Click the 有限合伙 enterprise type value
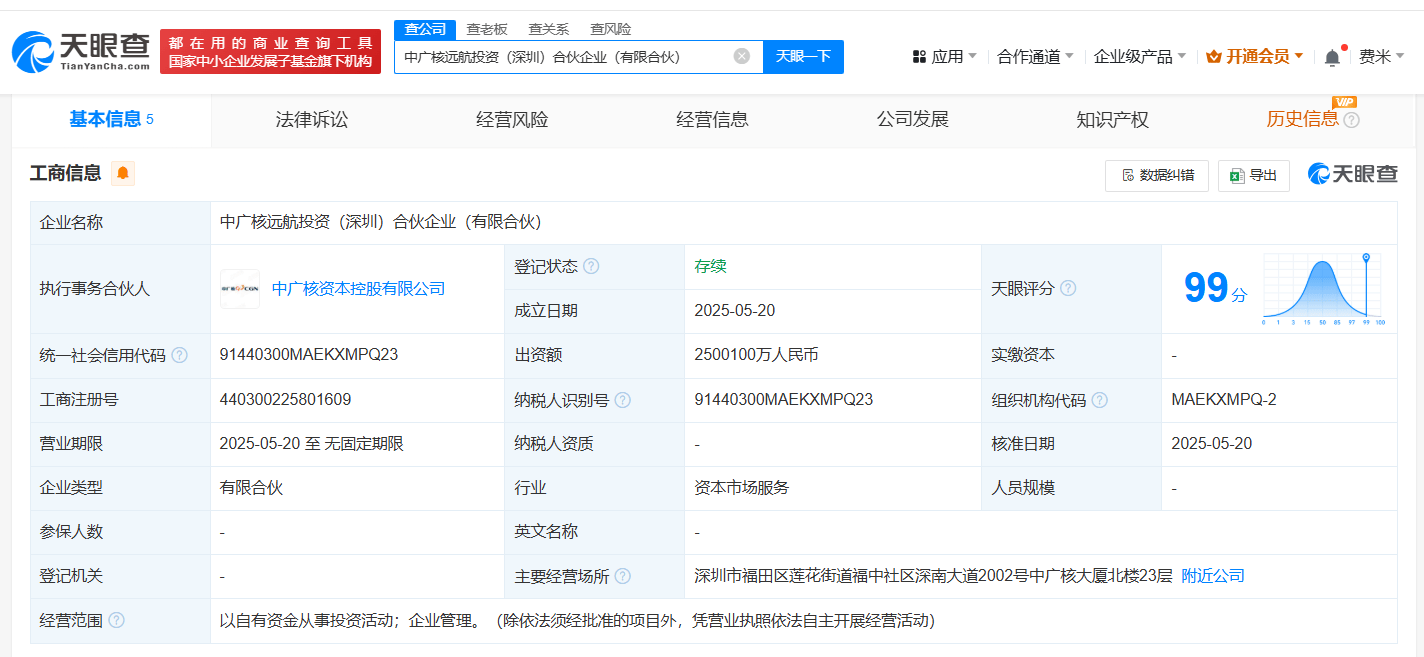Screen dimensions: 1424x657 click(251, 488)
